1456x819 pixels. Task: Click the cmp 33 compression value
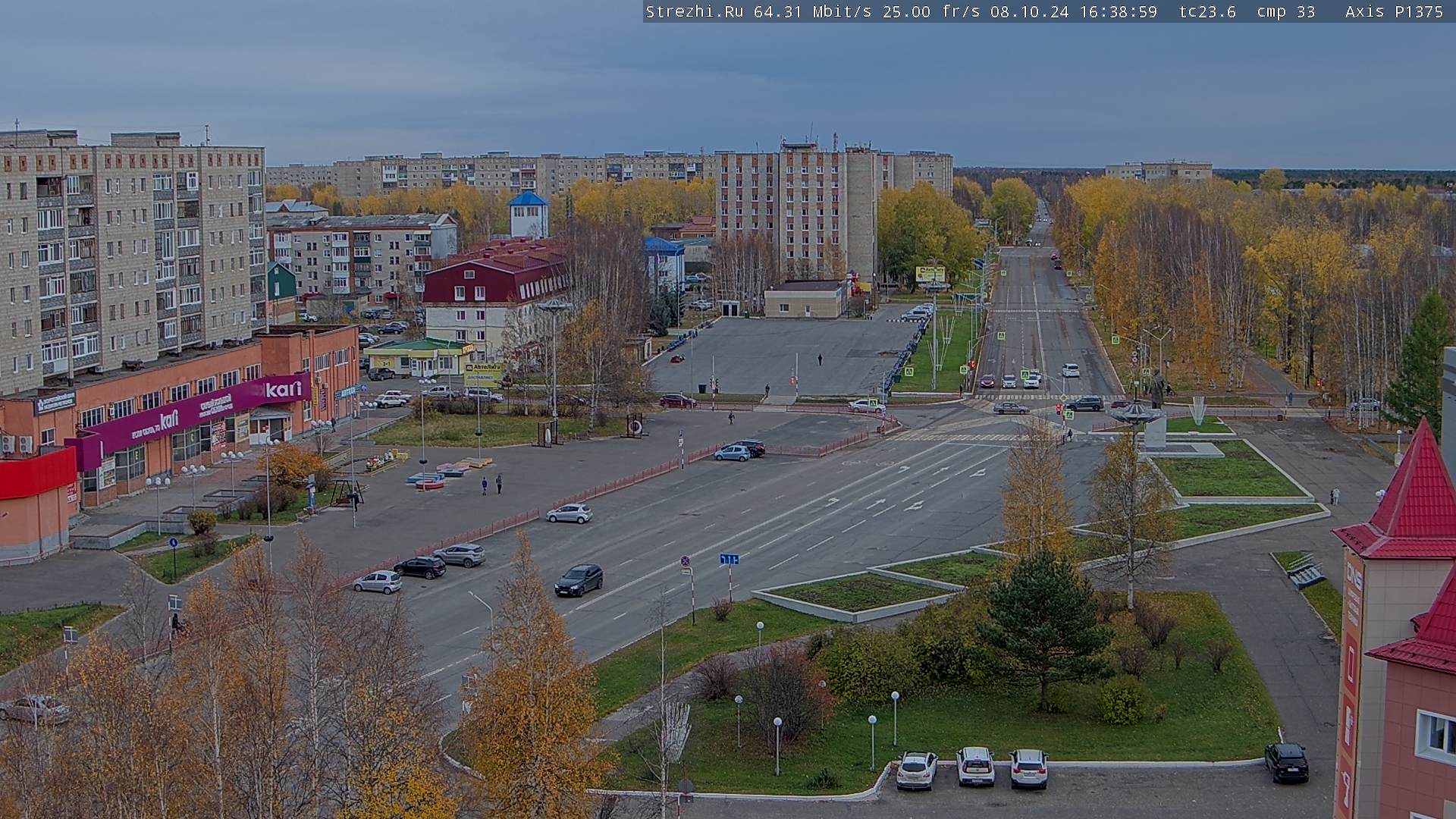pos(1285,11)
